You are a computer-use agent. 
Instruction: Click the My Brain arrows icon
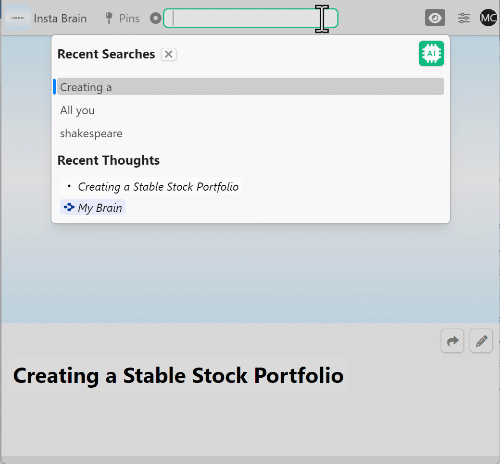(x=69, y=207)
